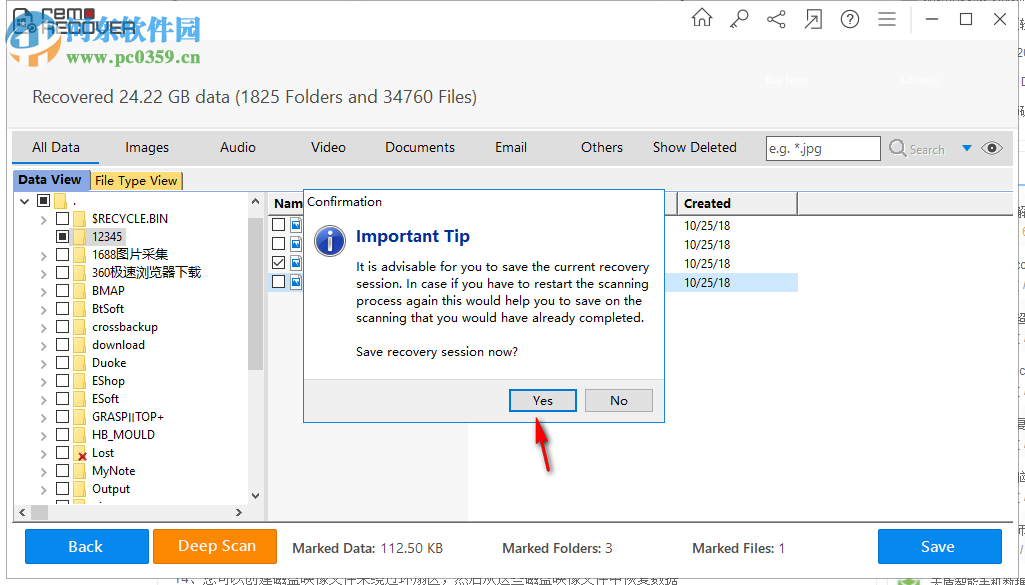
Task: Expand the BtSoft folder node
Action: (x=43, y=309)
